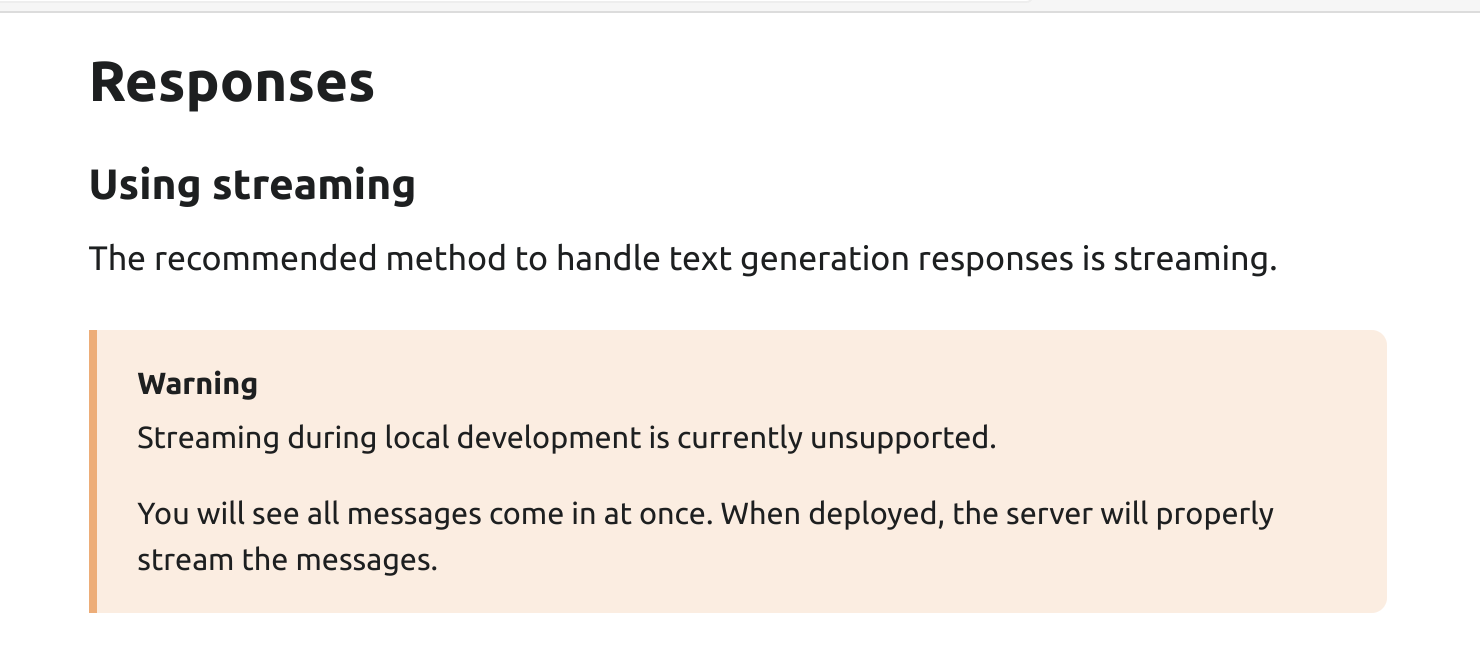The image size is (1480, 649).
Task: Click the line "Streaming during local development"
Action: (x=566, y=438)
